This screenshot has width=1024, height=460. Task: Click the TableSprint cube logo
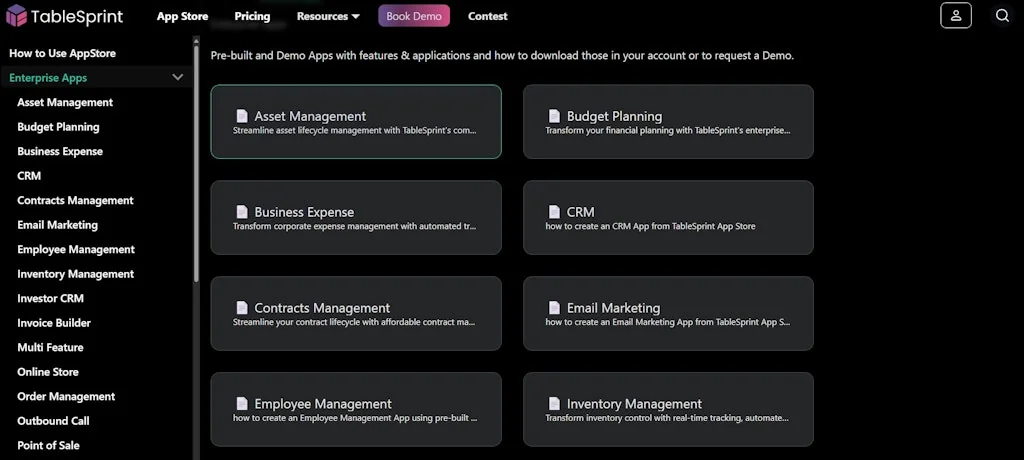click(17, 16)
